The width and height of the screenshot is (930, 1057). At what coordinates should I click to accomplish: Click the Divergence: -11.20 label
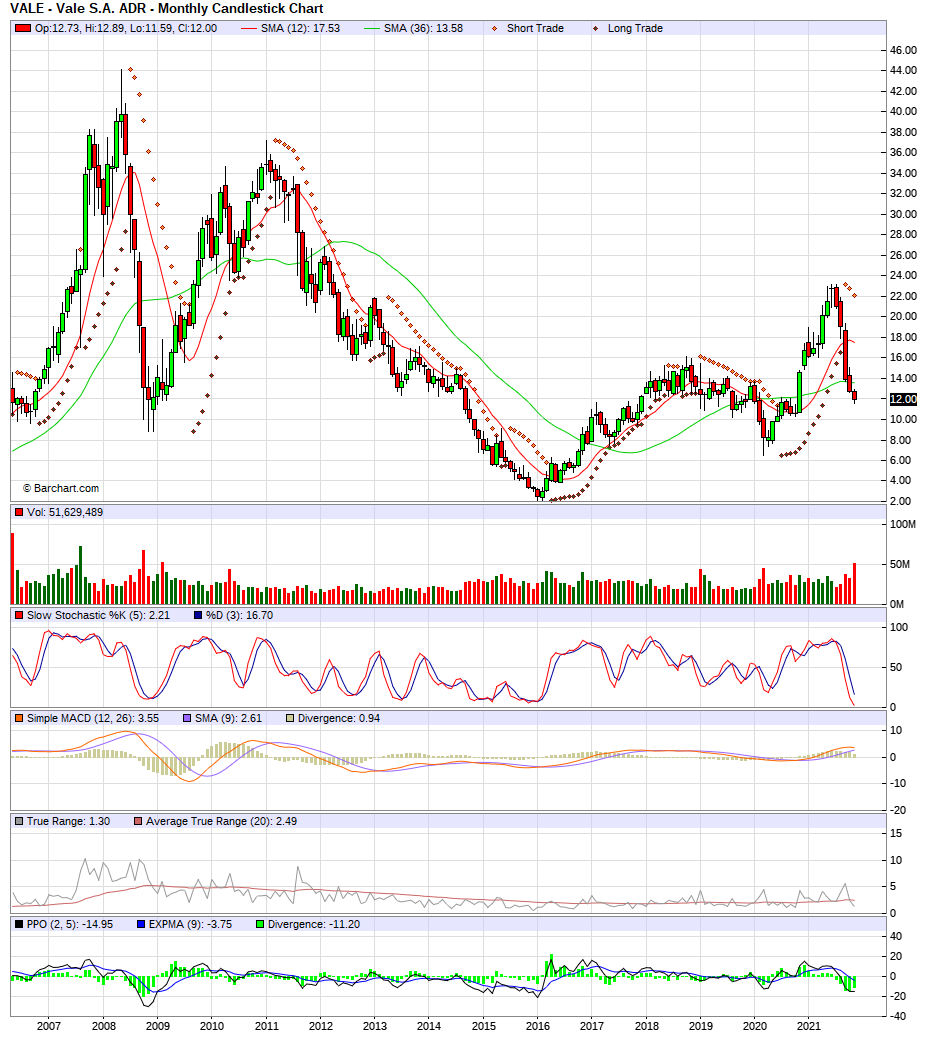[x=314, y=924]
